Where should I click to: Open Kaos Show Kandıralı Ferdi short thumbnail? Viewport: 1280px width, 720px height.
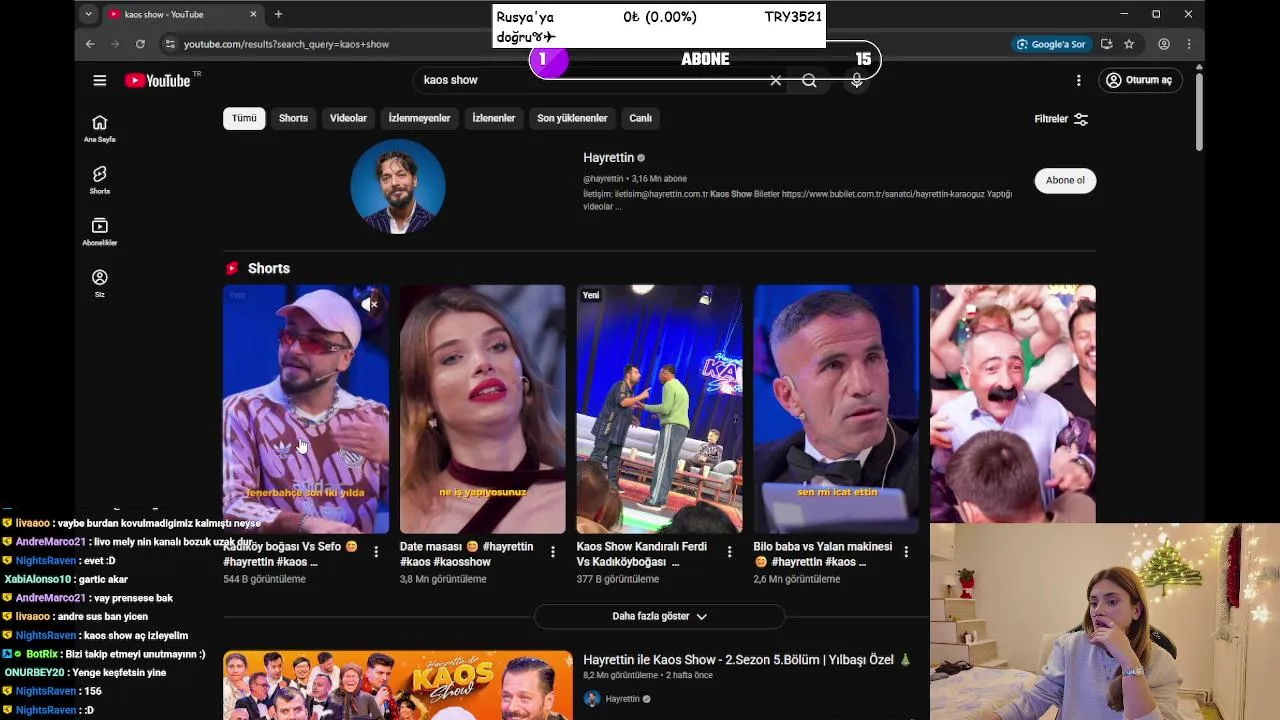pyautogui.click(x=659, y=409)
